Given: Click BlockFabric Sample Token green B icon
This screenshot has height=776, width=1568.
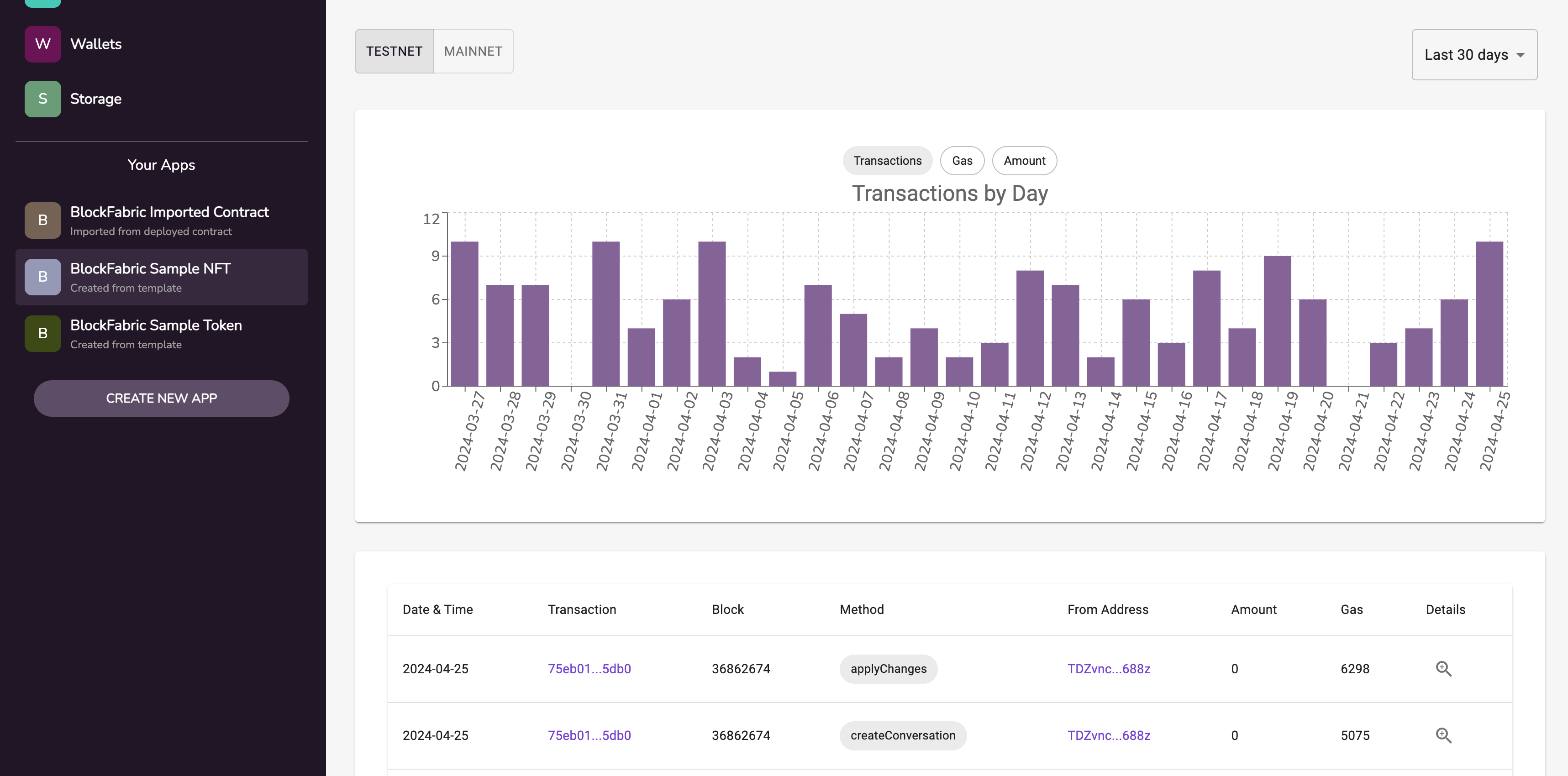Looking at the screenshot, I should [42, 334].
